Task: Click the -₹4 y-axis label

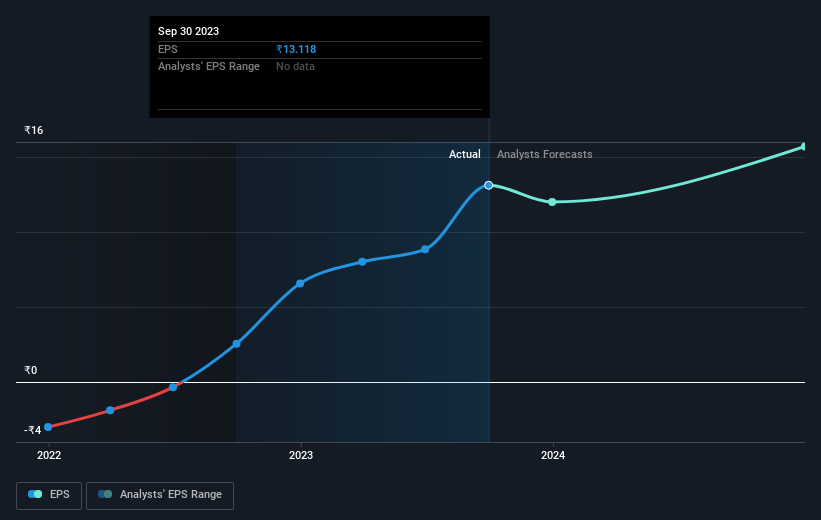Action: (x=32, y=430)
